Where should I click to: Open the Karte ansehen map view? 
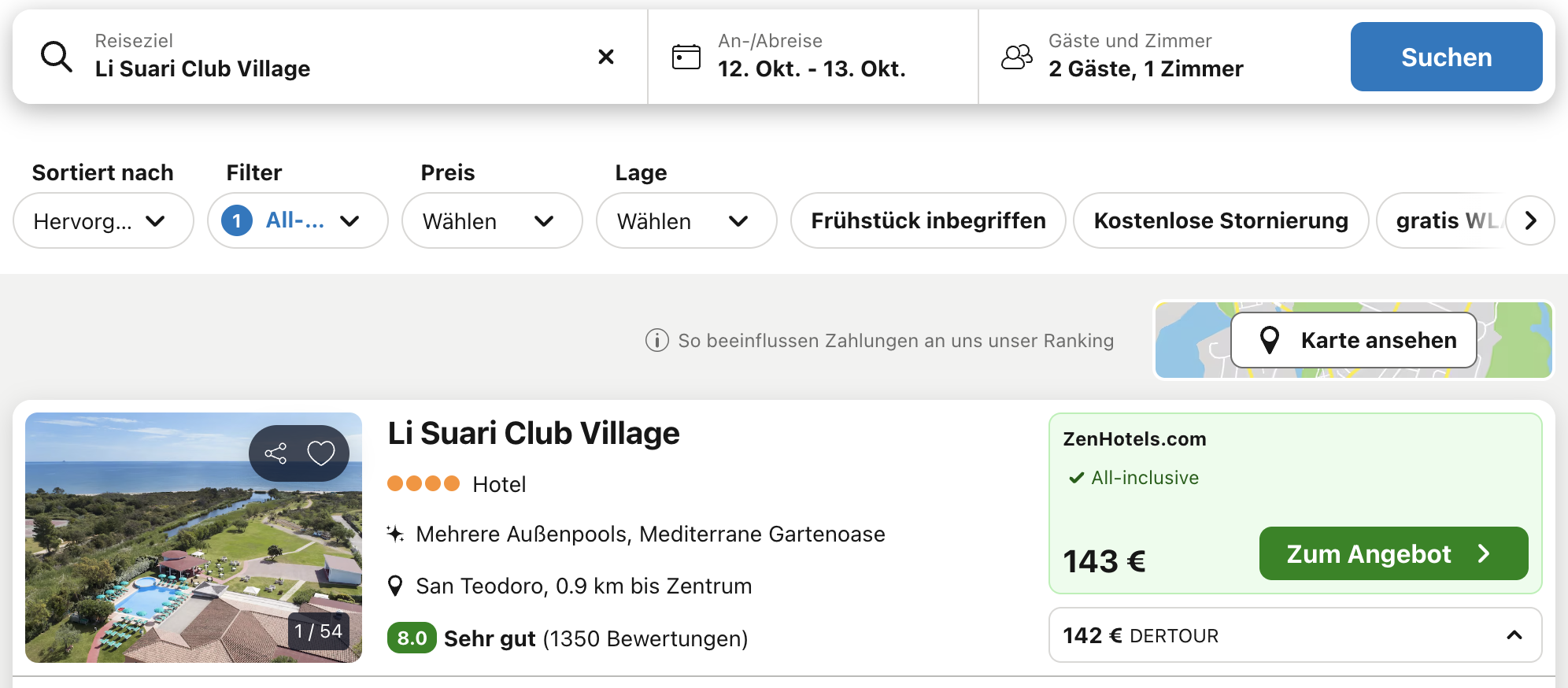pos(1353,340)
